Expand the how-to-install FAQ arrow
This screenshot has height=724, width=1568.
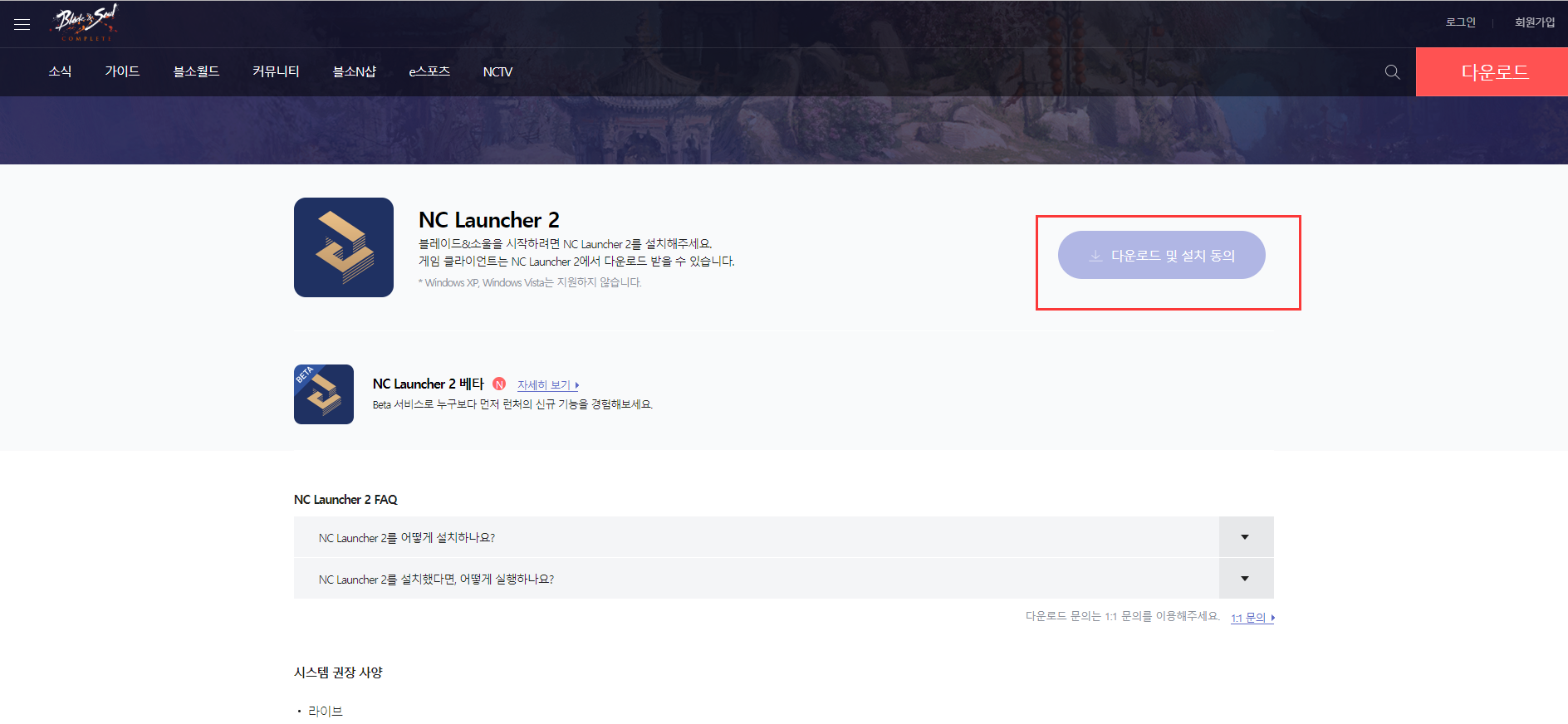pos(1245,537)
